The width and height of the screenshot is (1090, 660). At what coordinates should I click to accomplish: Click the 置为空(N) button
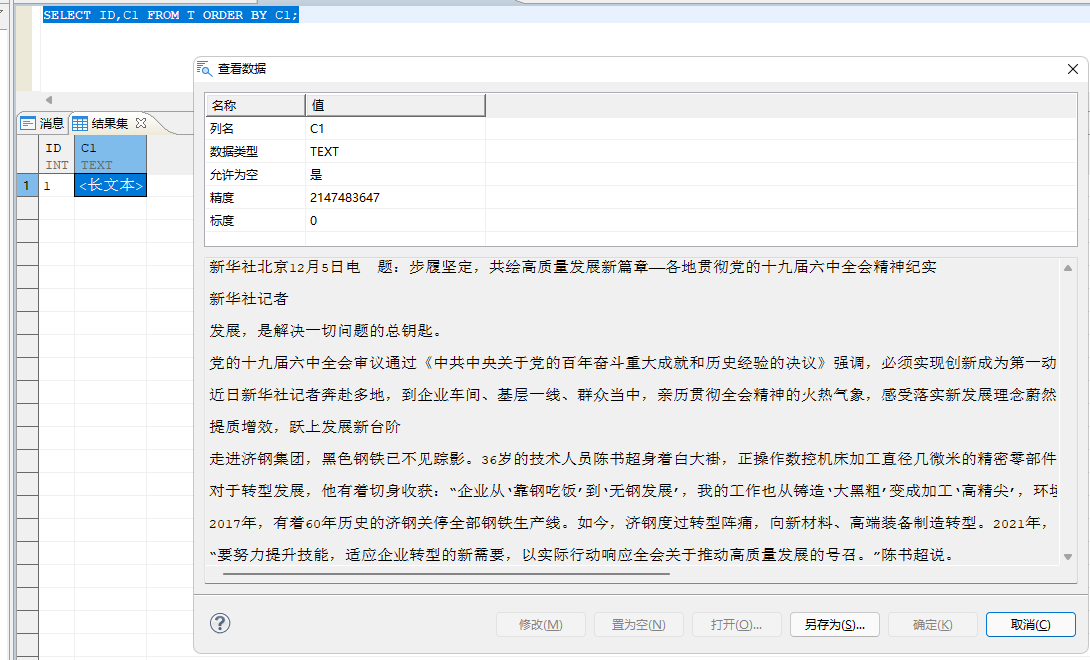[639, 625]
